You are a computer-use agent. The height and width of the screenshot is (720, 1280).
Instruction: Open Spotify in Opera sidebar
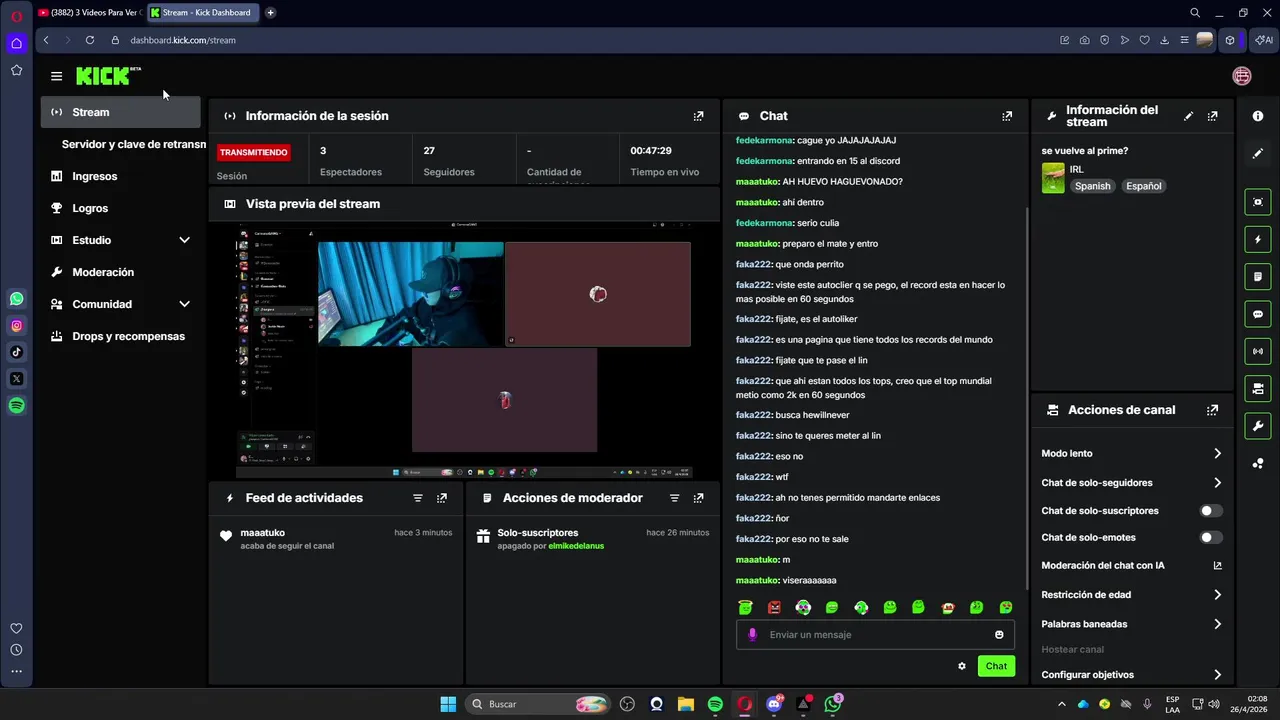point(17,406)
